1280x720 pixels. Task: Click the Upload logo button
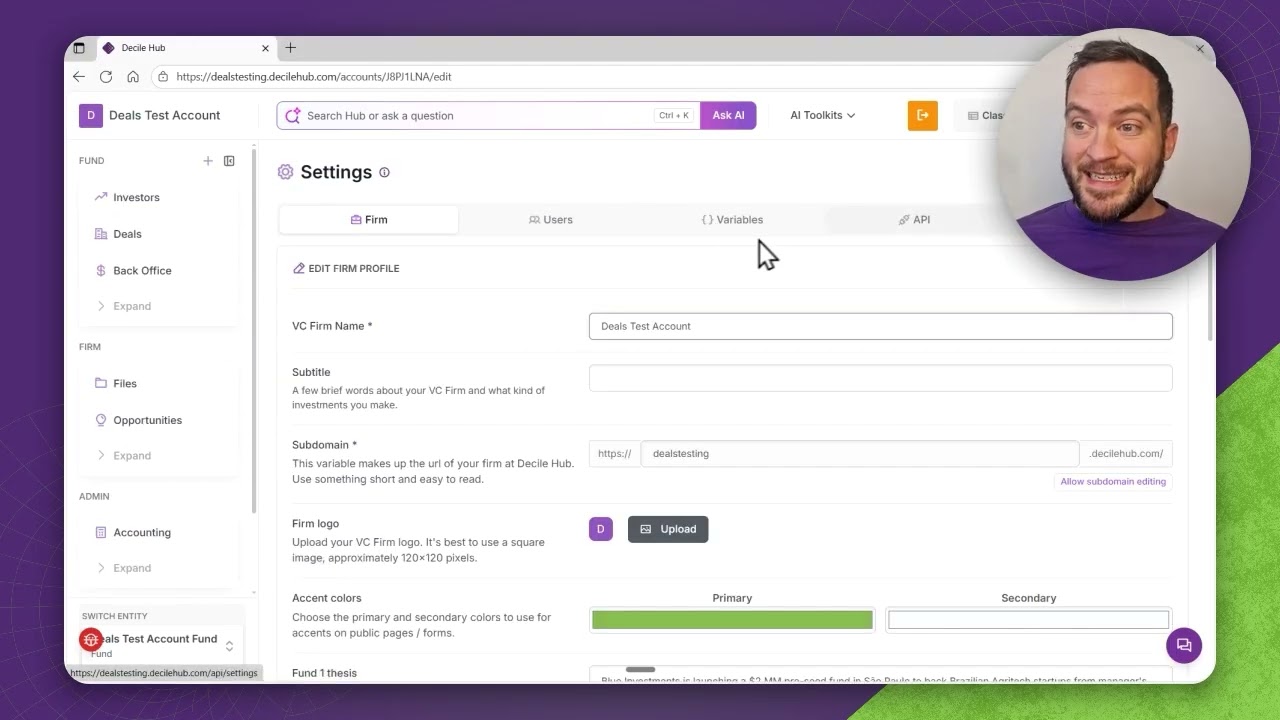tap(668, 529)
